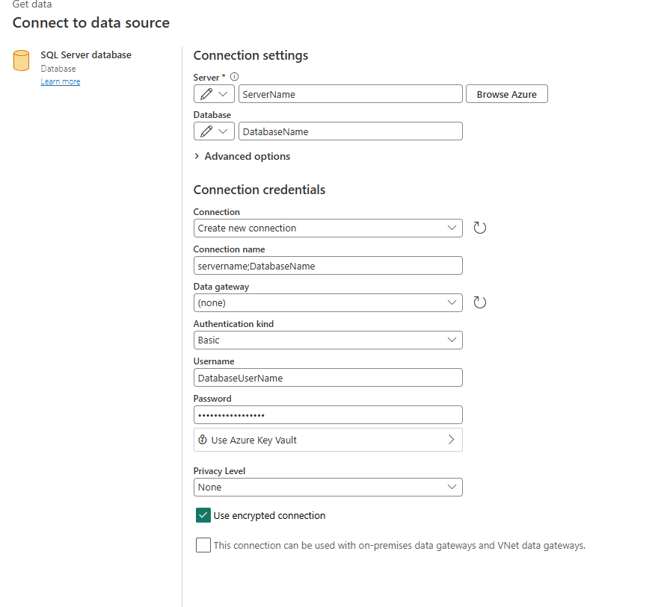Screen dimensions: 670x607
Task: Expand Advanced options section
Action: pos(242,156)
